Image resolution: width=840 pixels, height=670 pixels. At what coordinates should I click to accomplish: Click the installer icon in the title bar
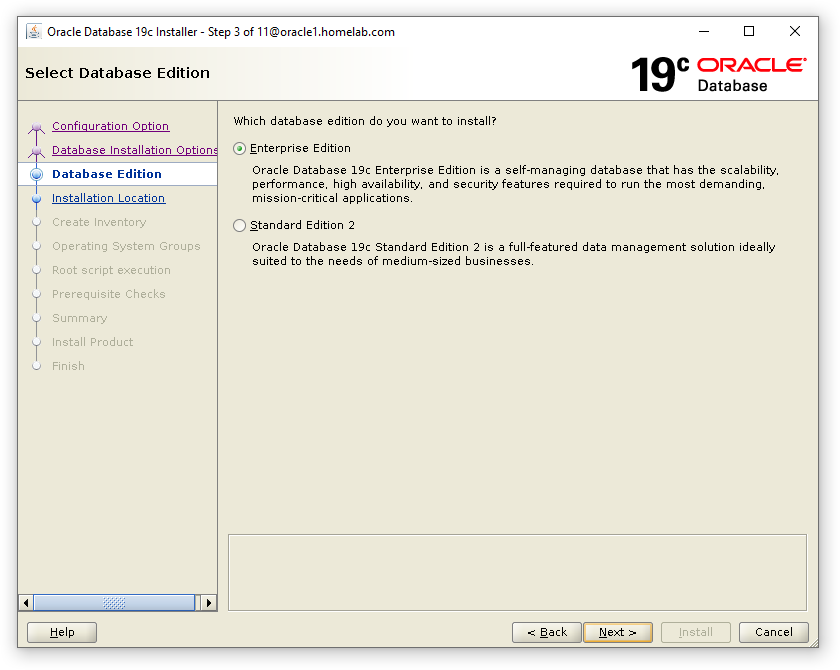[x=32, y=31]
